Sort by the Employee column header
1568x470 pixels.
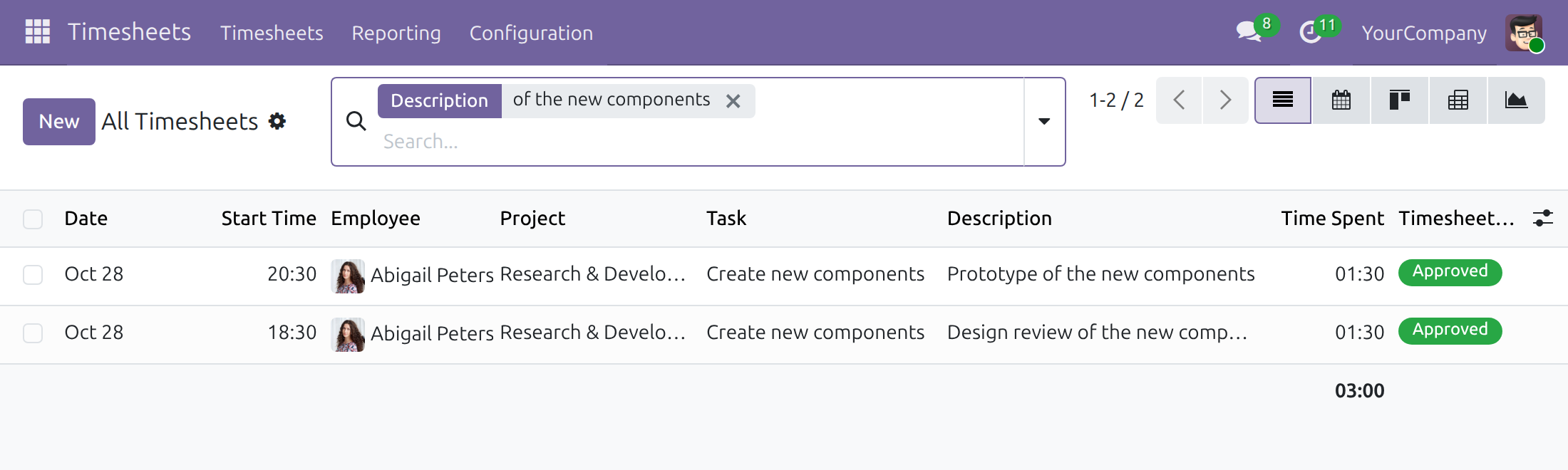click(376, 219)
